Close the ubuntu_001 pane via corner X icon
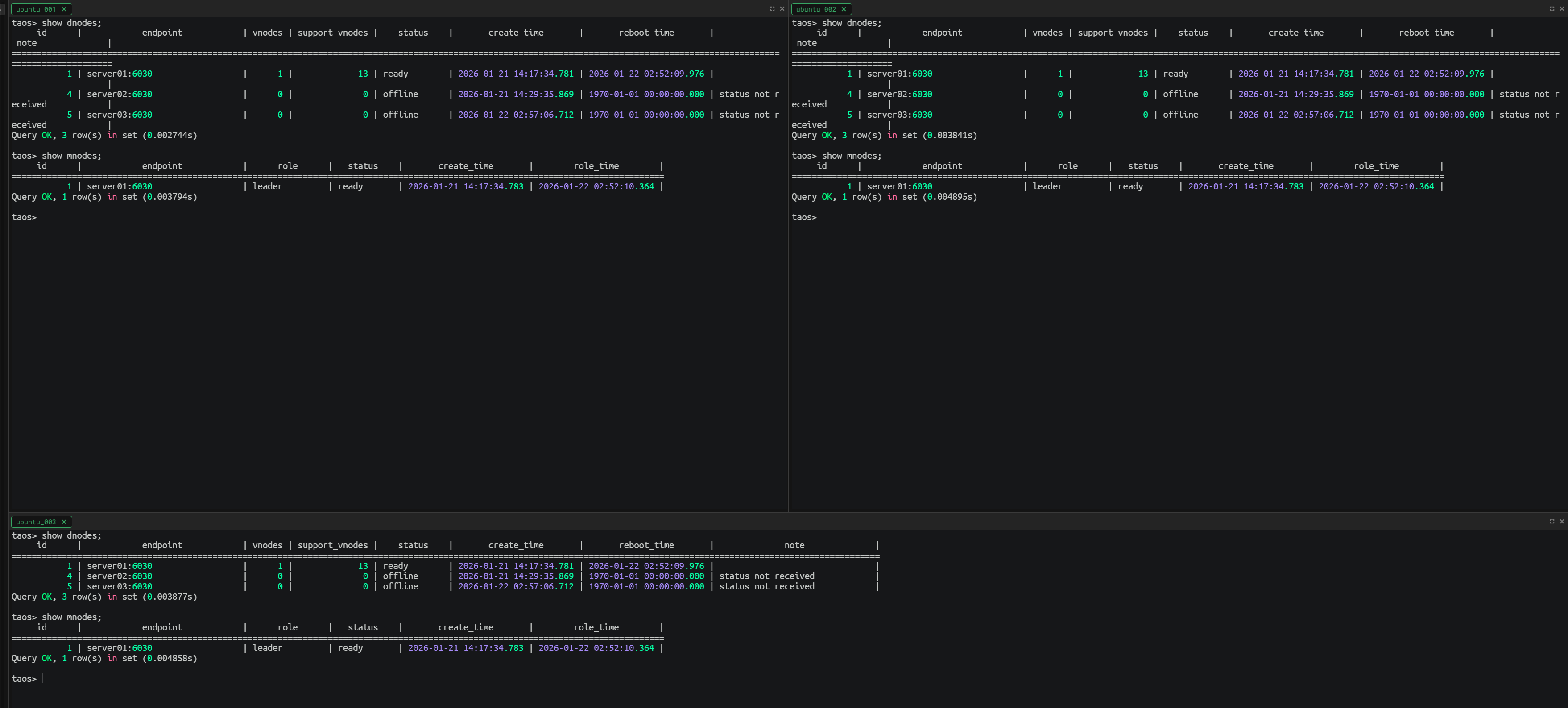1568x708 pixels. [x=782, y=8]
